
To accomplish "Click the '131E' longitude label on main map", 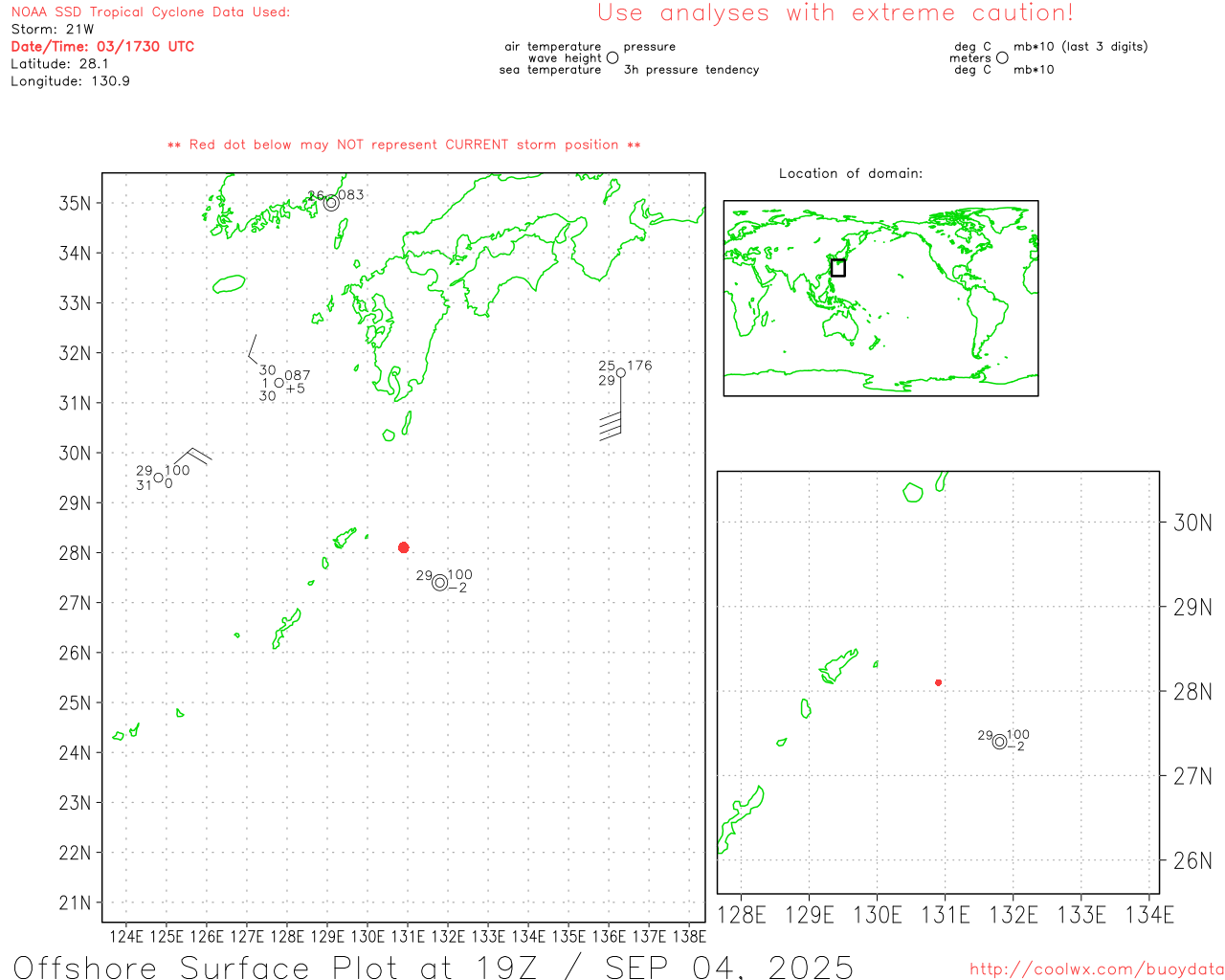I will click(x=408, y=936).
